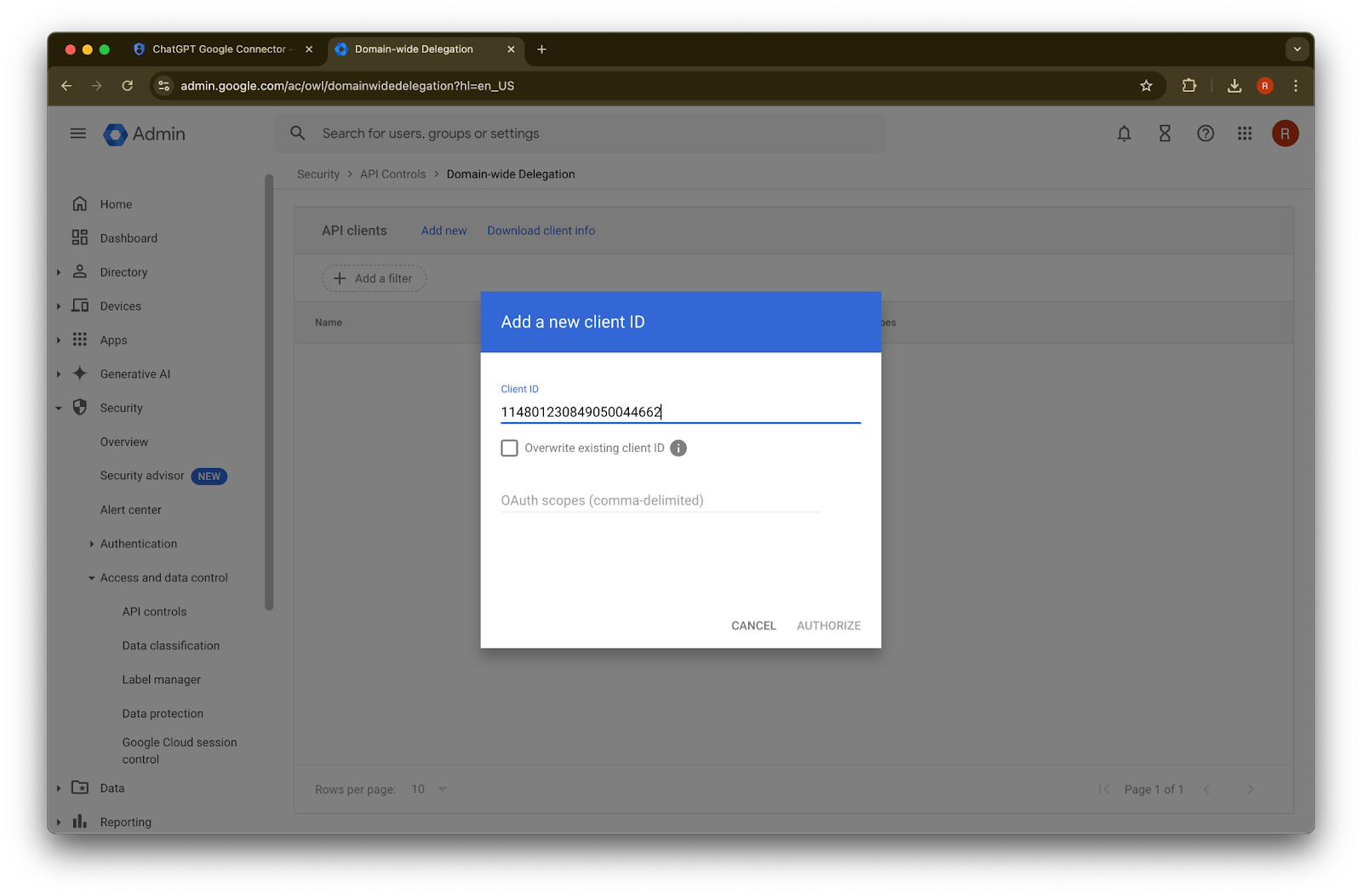Open notifications bell
The width and height of the screenshot is (1362, 896).
tap(1125, 134)
